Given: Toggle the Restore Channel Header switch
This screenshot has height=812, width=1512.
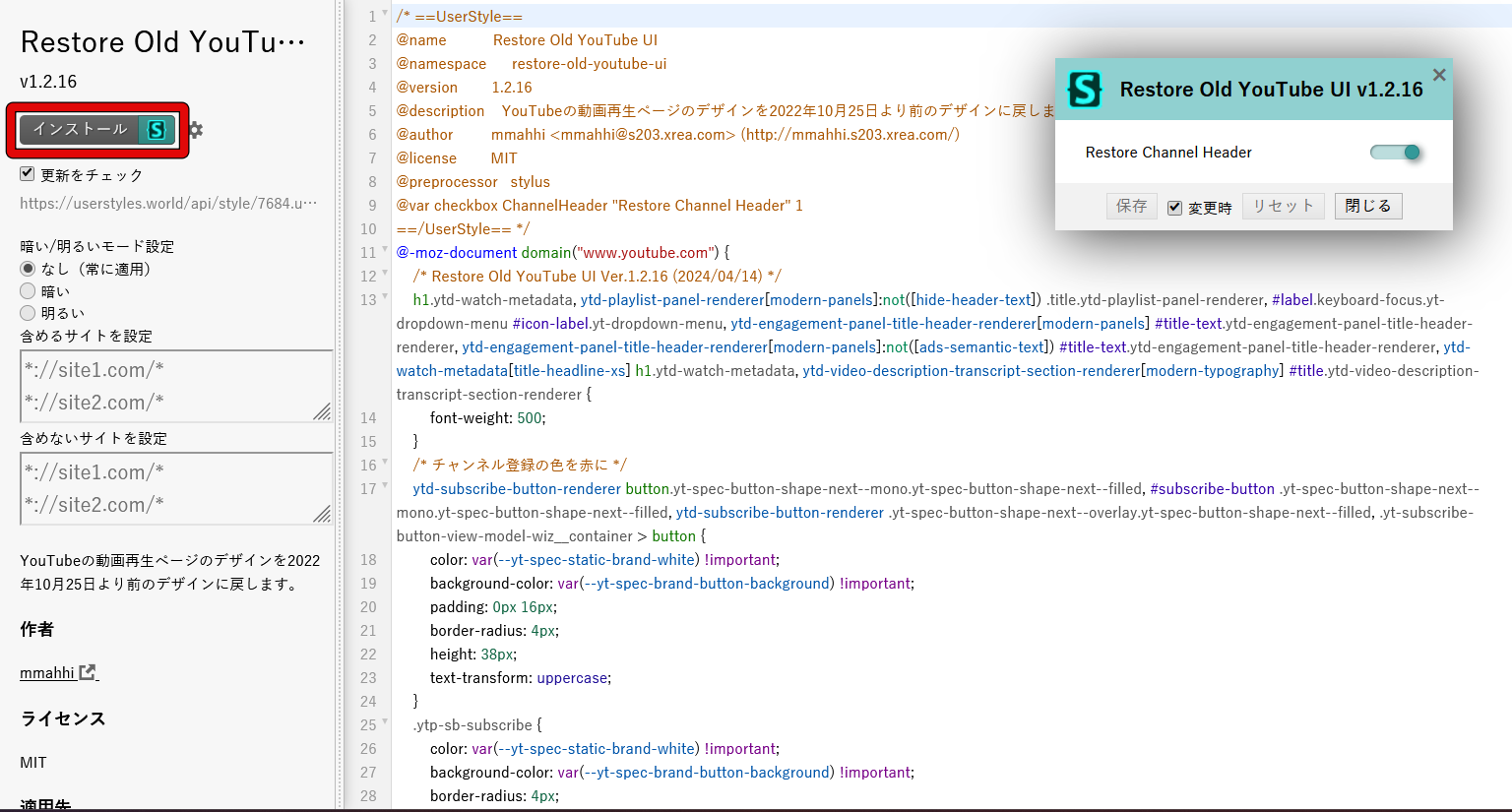Looking at the screenshot, I should click(1396, 152).
